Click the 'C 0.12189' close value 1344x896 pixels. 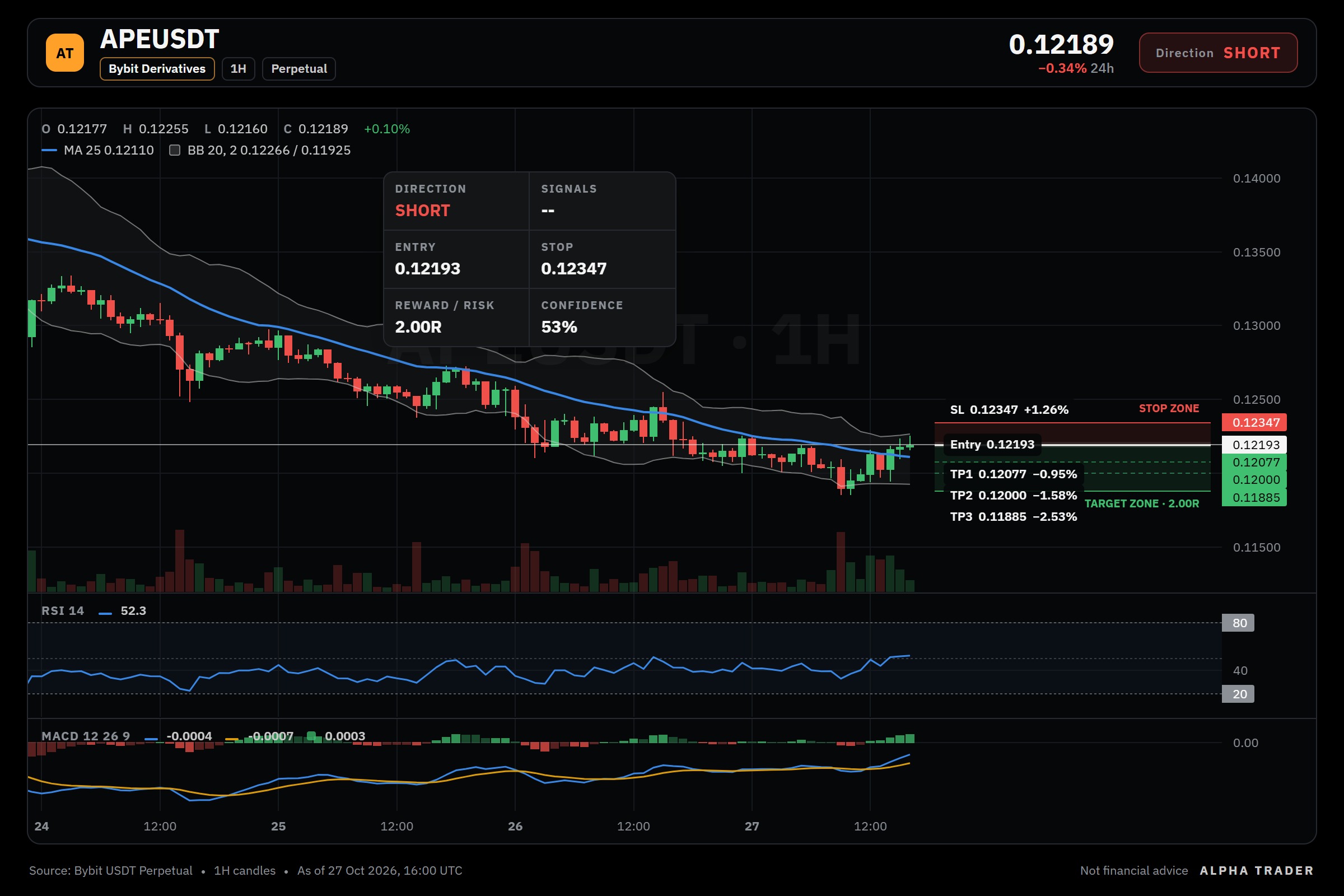[316, 129]
